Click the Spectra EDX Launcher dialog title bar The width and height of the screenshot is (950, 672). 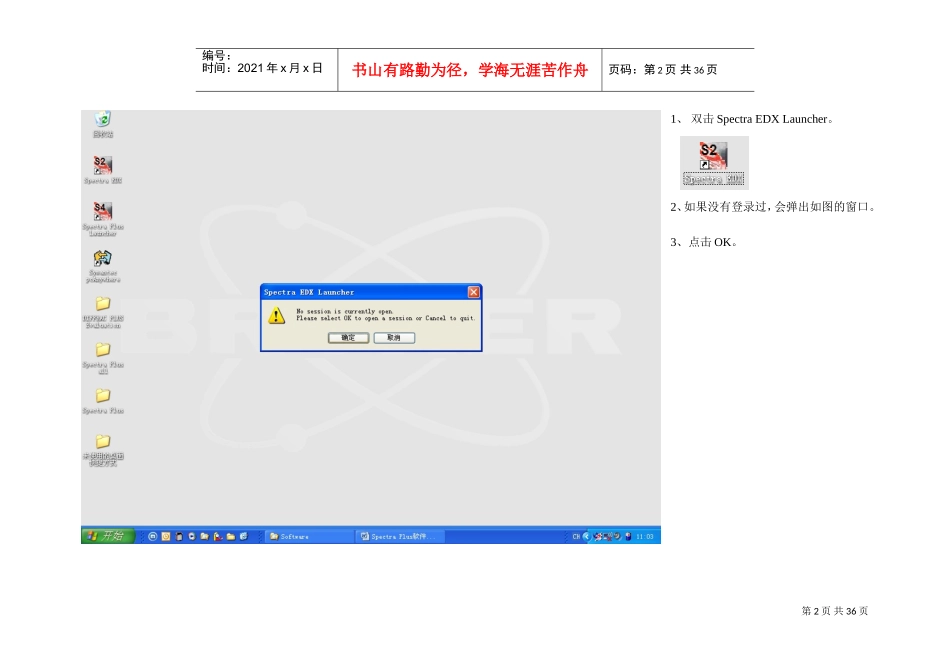(x=371, y=292)
